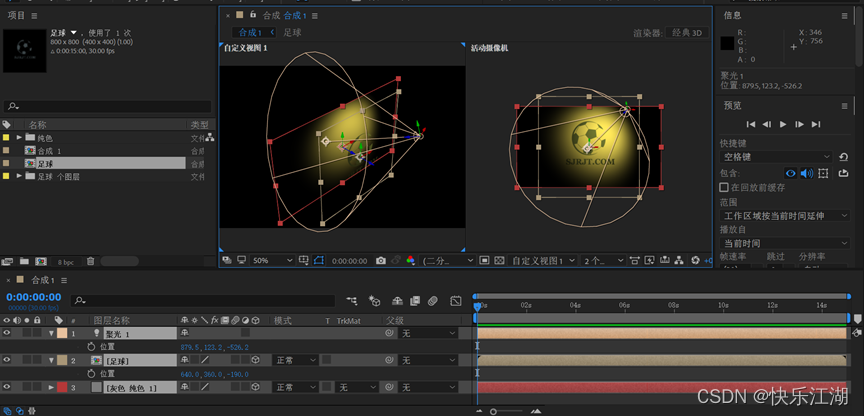The height and width of the screenshot is (416, 864).
Task: Click the always preview this view icon
Action: click(x=226, y=260)
